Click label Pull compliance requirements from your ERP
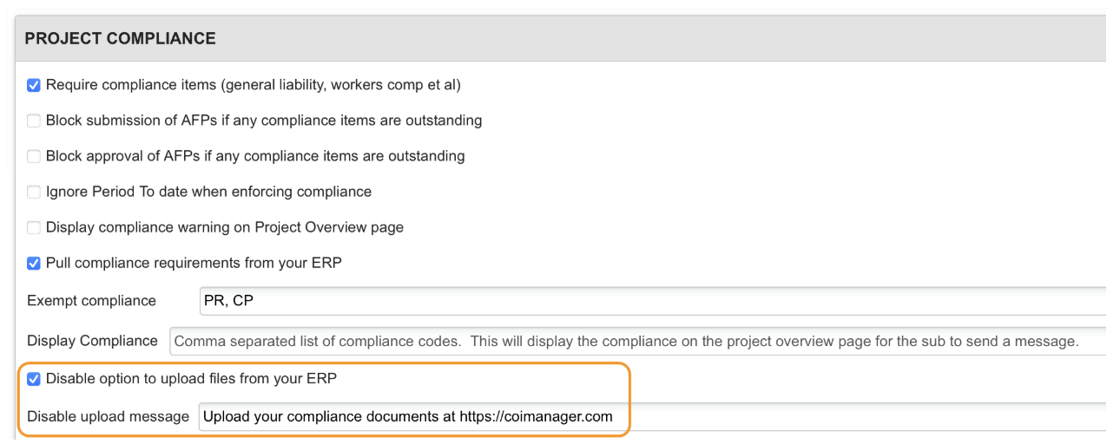The height and width of the screenshot is (444, 1120). pos(194,263)
